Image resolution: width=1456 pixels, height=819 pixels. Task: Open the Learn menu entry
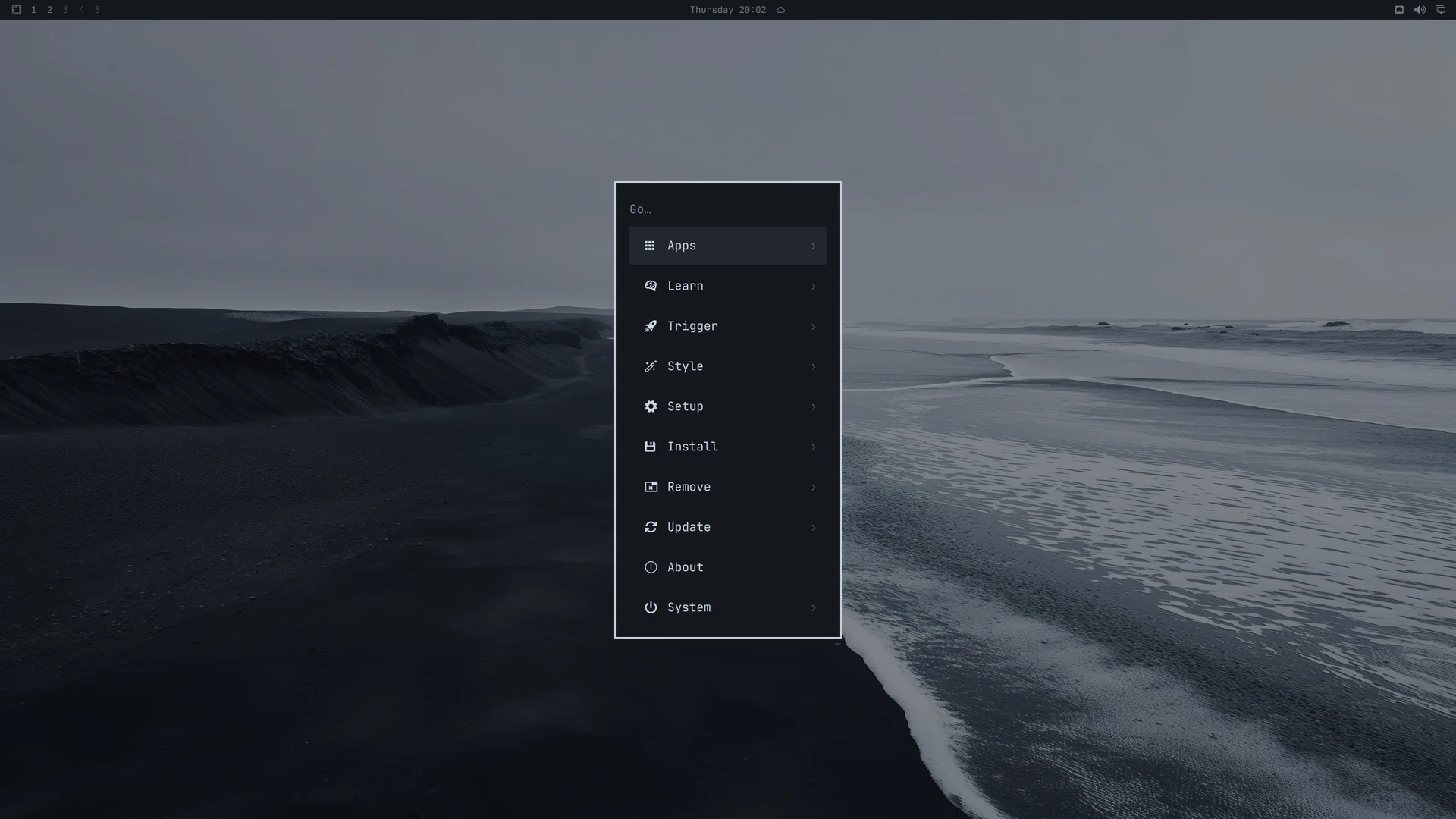(728, 286)
